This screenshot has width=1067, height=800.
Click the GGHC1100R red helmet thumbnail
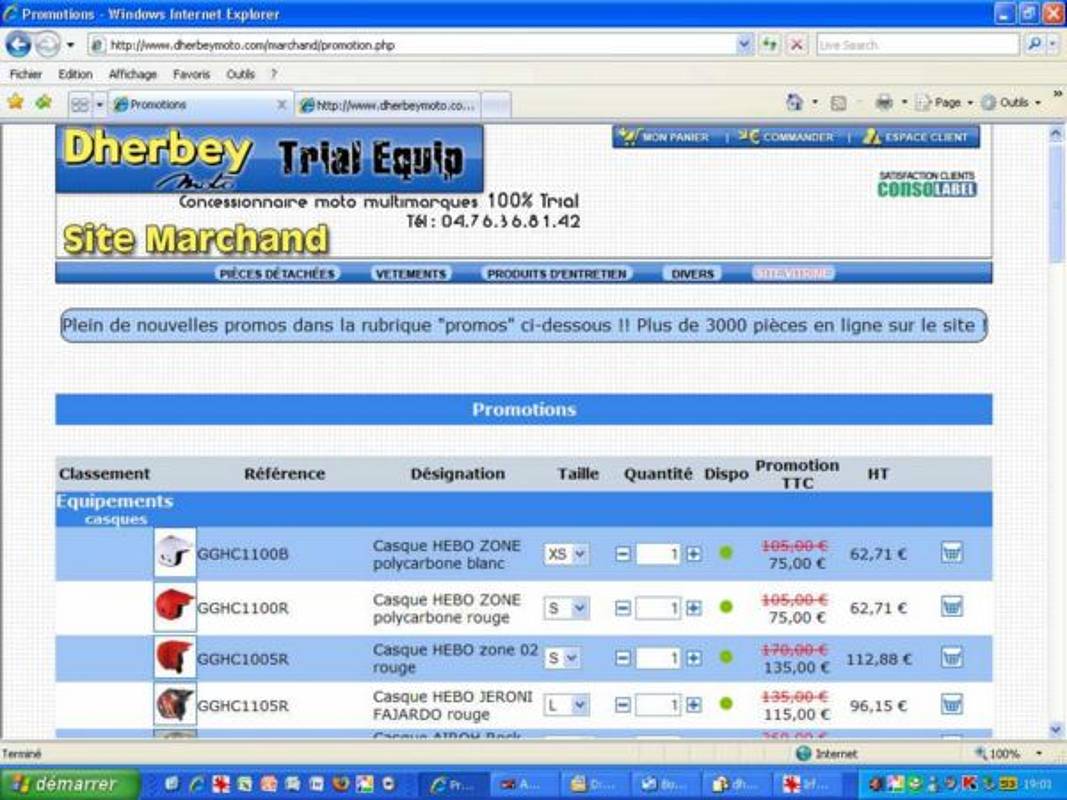pyautogui.click(x=175, y=606)
